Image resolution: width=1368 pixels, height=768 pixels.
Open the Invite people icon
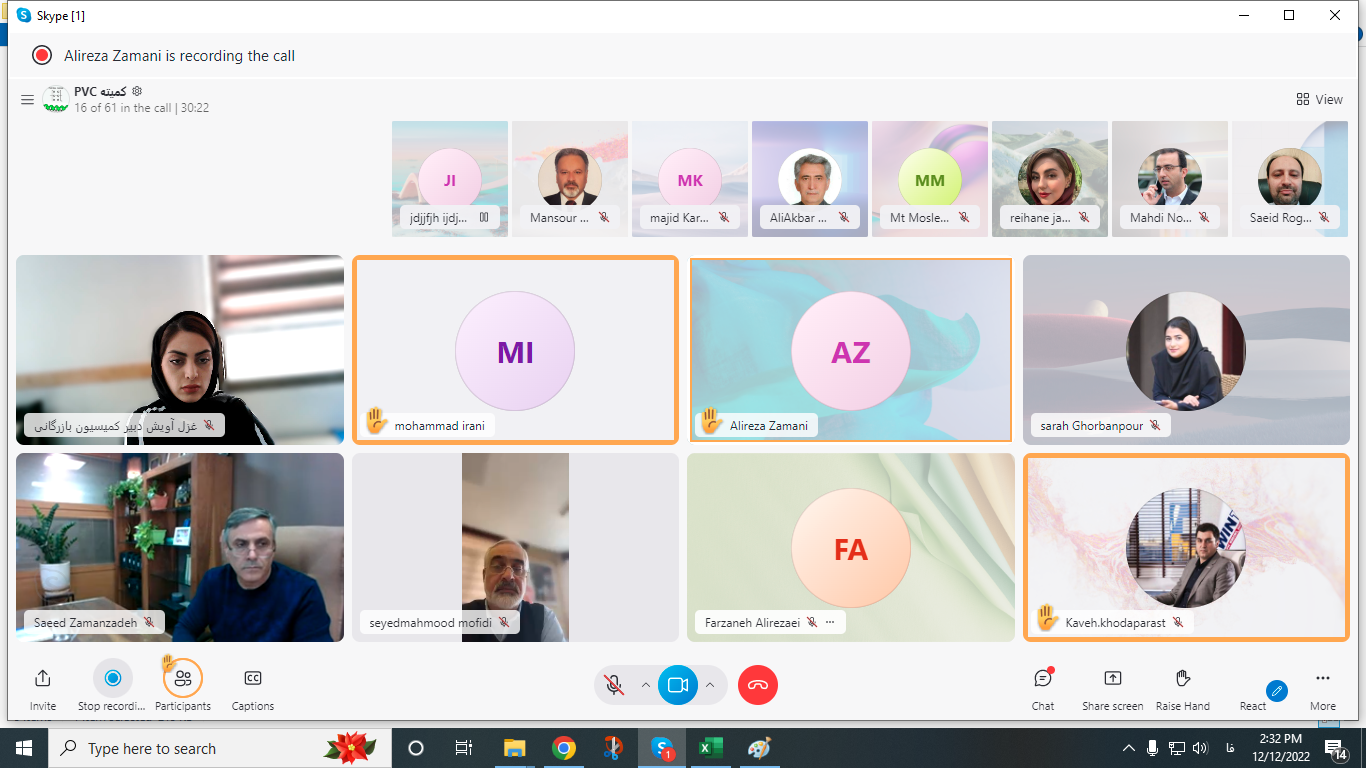[43, 680]
